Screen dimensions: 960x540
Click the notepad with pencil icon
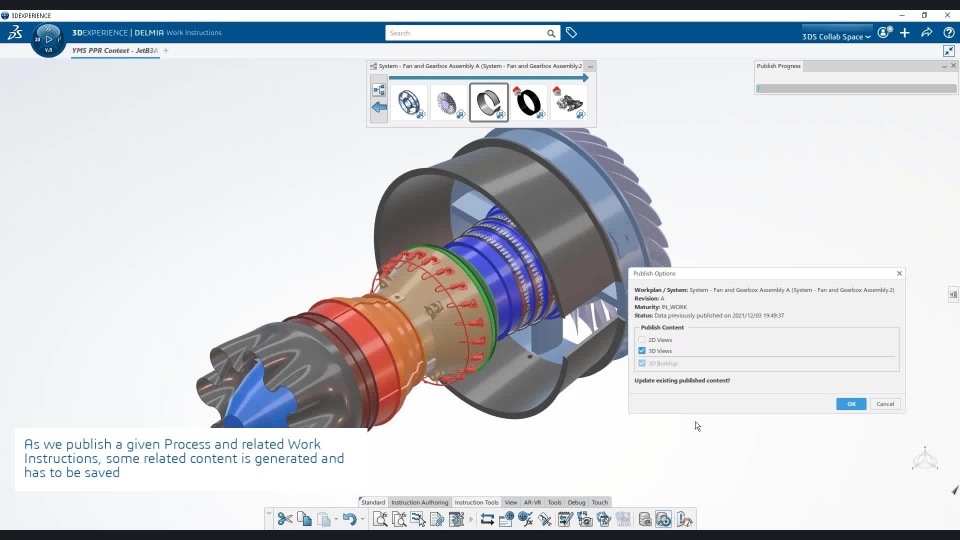pos(565,519)
